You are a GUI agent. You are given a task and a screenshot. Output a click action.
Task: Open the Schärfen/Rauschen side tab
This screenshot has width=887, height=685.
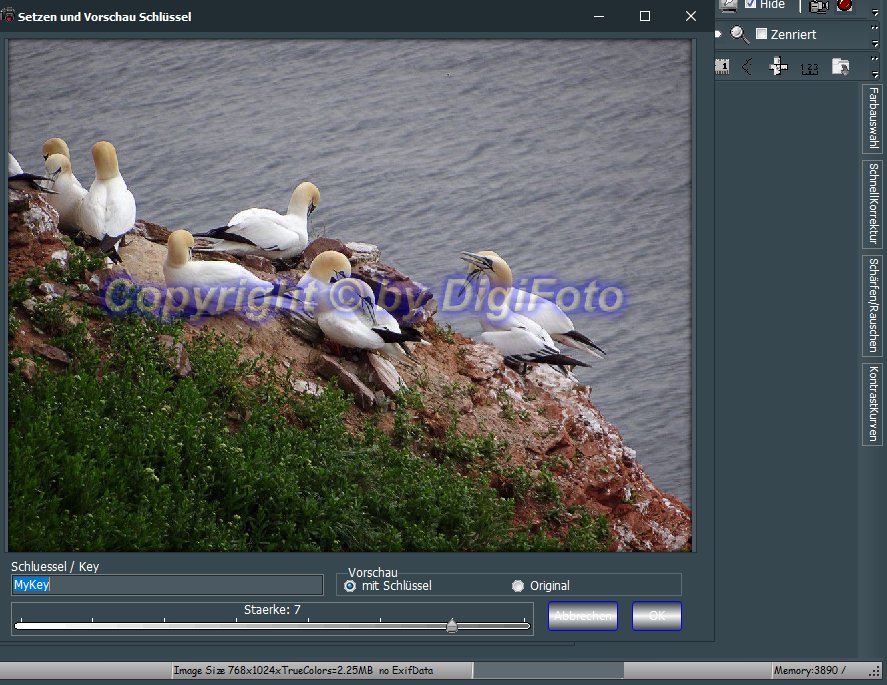click(873, 305)
